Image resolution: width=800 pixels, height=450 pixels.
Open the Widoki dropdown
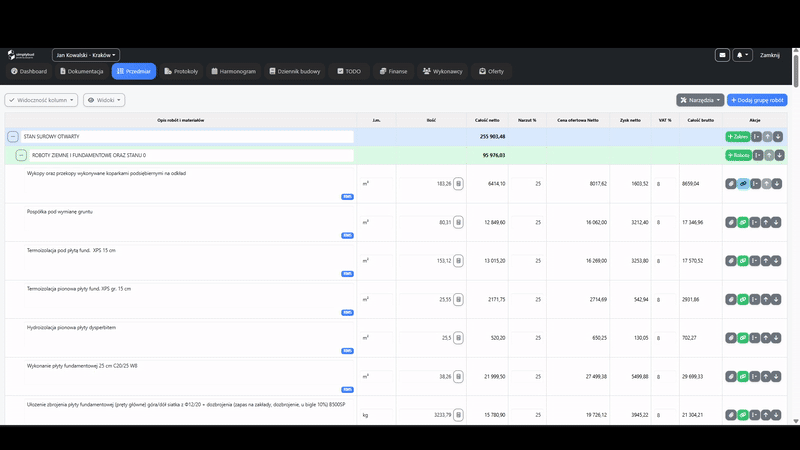pos(104,100)
